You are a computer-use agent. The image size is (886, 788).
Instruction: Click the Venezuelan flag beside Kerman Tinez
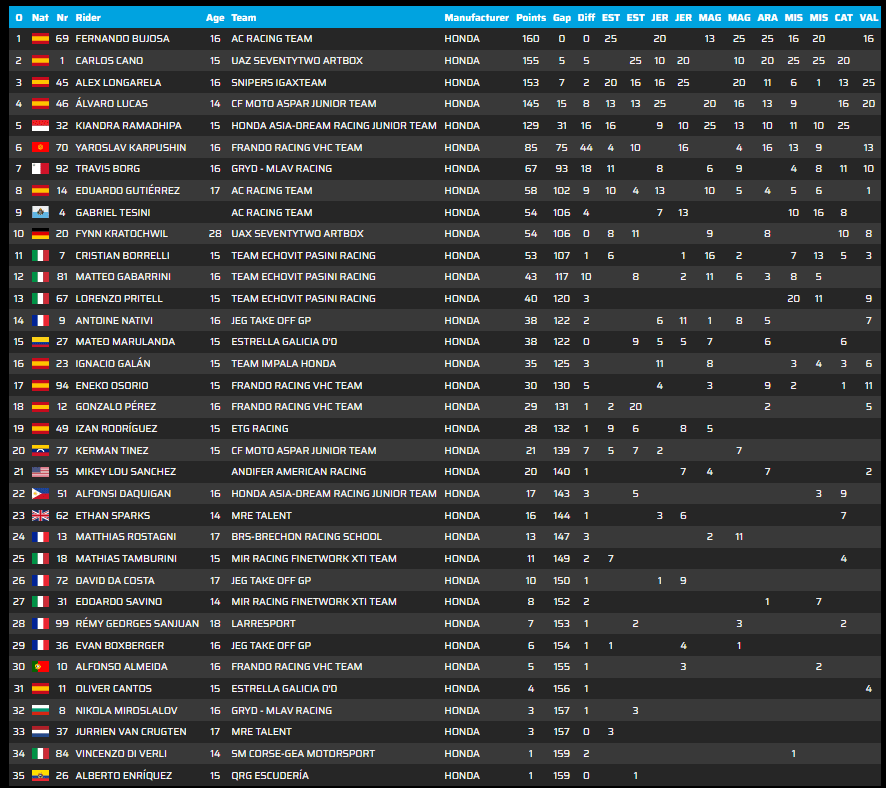pos(40,450)
